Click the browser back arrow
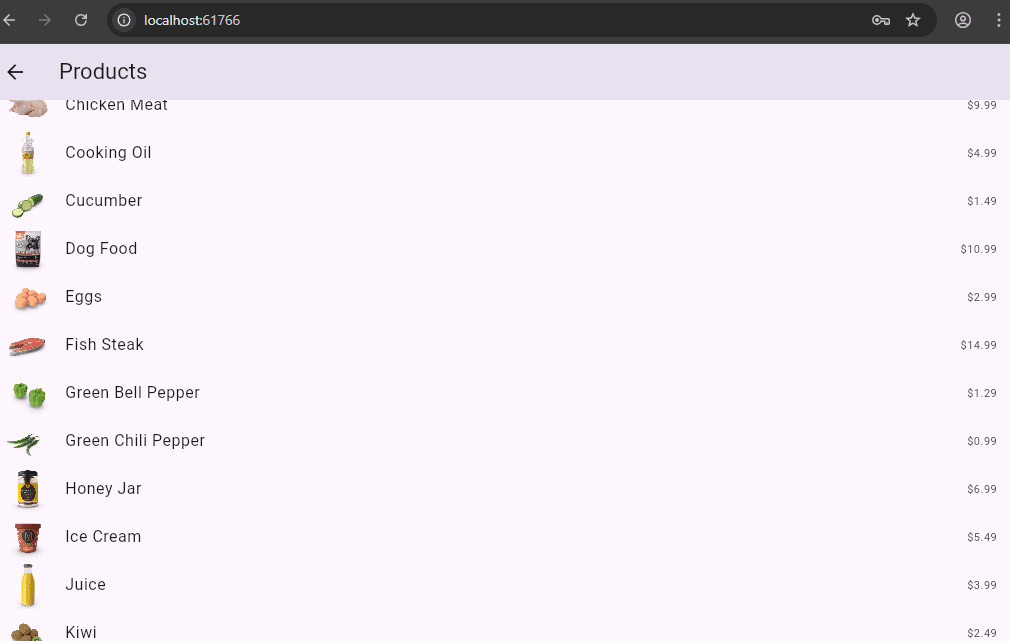This screenshot has height=641, width=1010. (9, 20)
